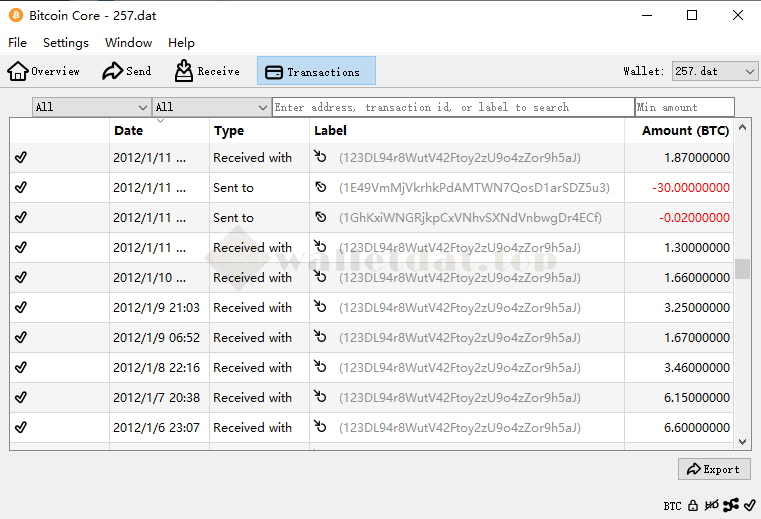Click the received icon for 1.87000000 row
761x519 pixels.
321,158
